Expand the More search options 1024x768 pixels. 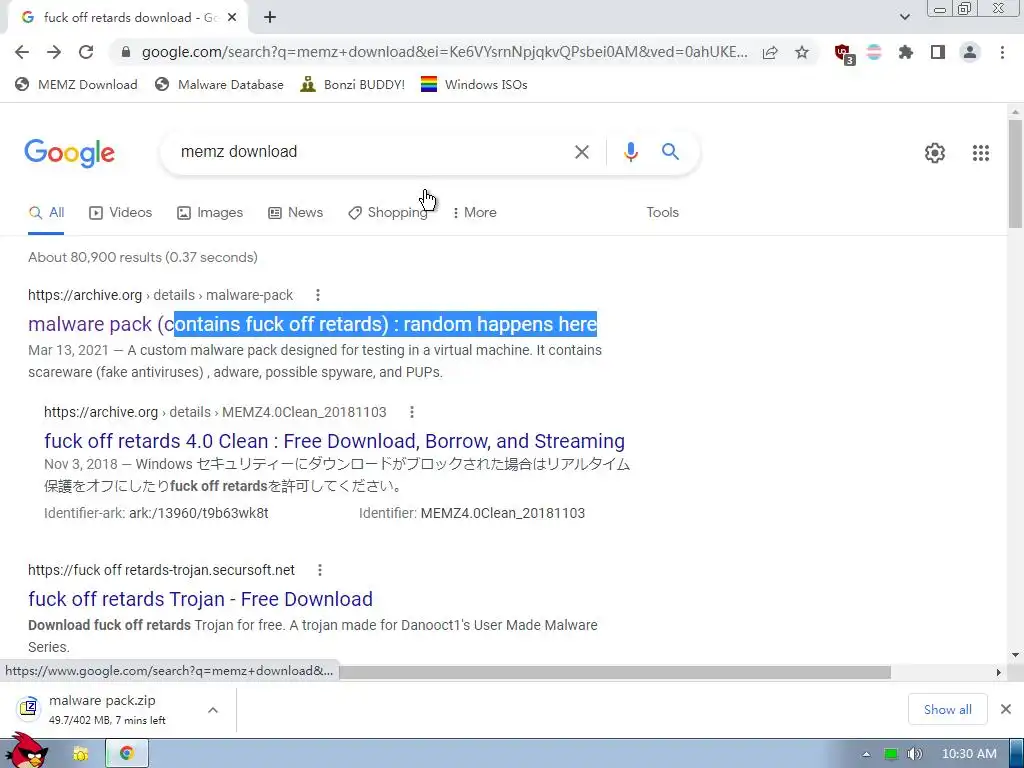[475, 212]
